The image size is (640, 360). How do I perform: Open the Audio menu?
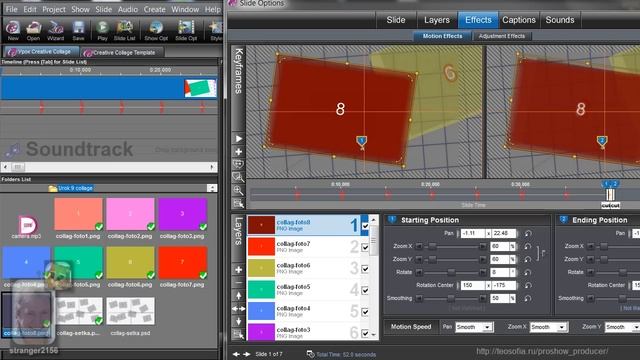pos(128,9)
